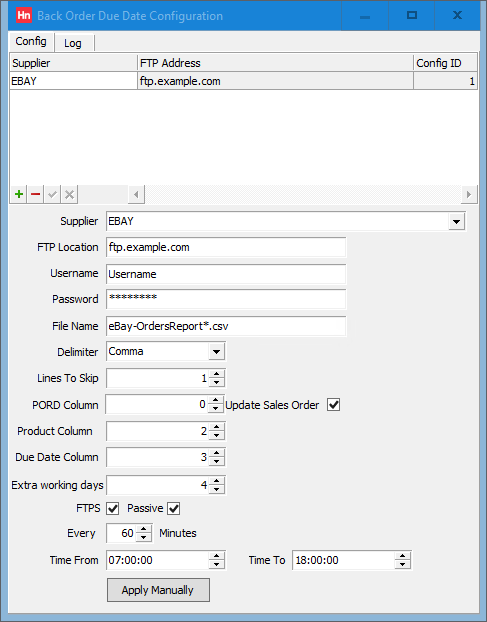Uncheck the FTPS checkbox
Viewport: 487px width, 622px height.
113,508
